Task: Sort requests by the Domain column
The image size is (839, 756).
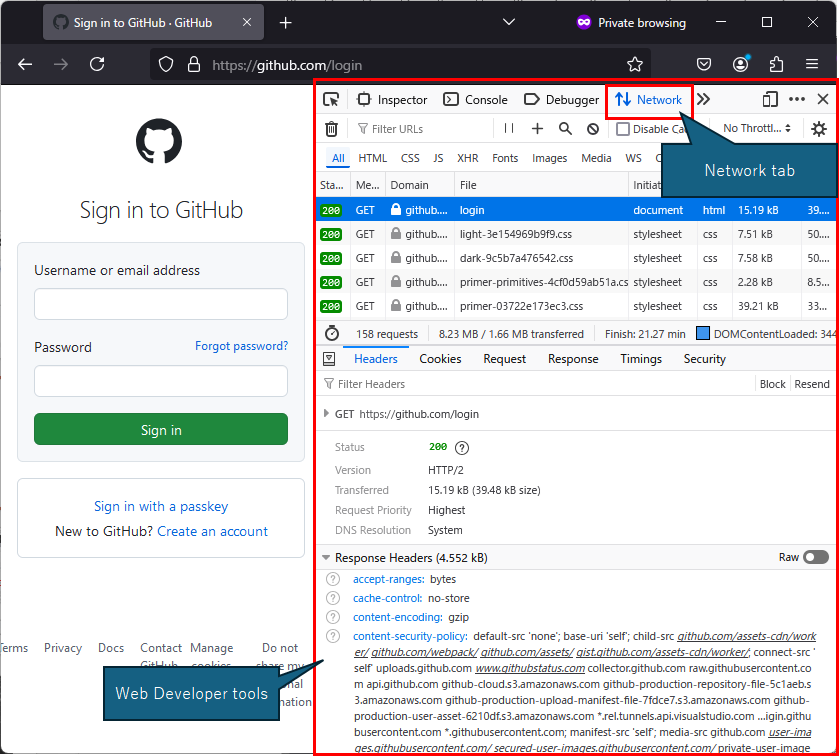Action: [420, 185]
